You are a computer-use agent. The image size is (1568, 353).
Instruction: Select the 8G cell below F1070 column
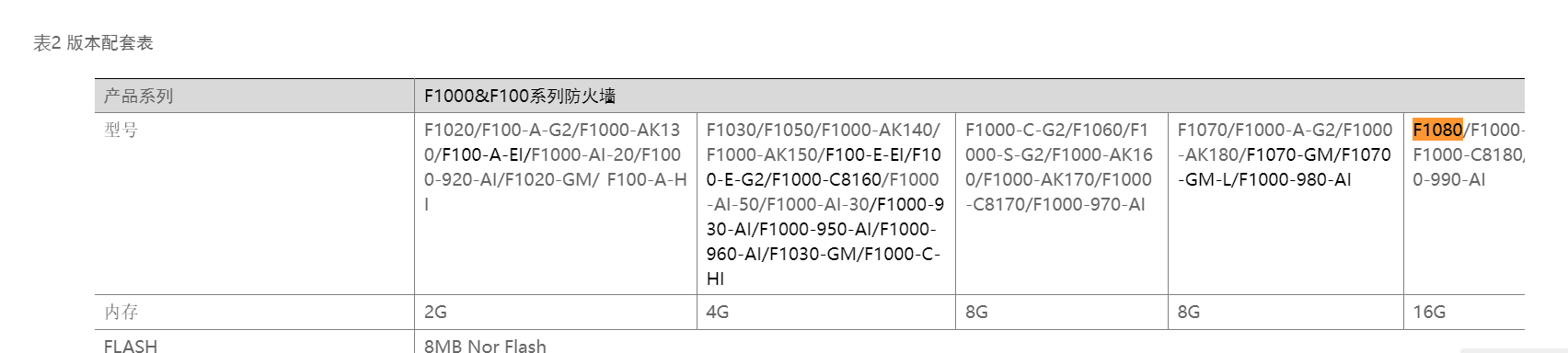pos(1286,312)
